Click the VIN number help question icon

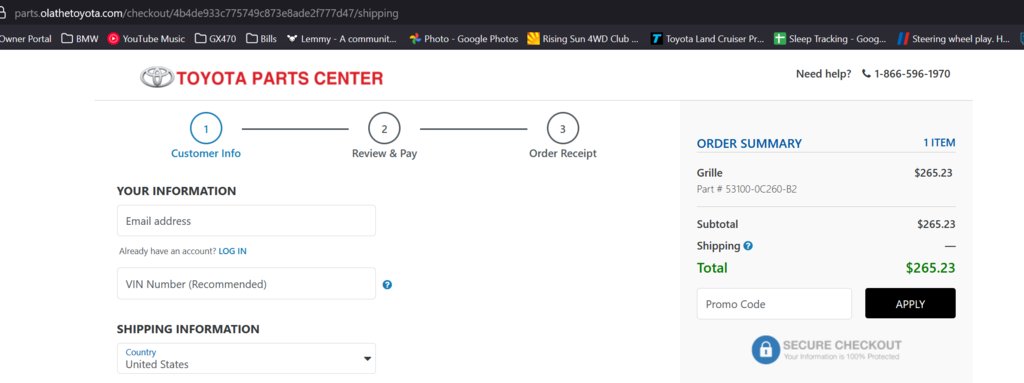tap(387, 284)
